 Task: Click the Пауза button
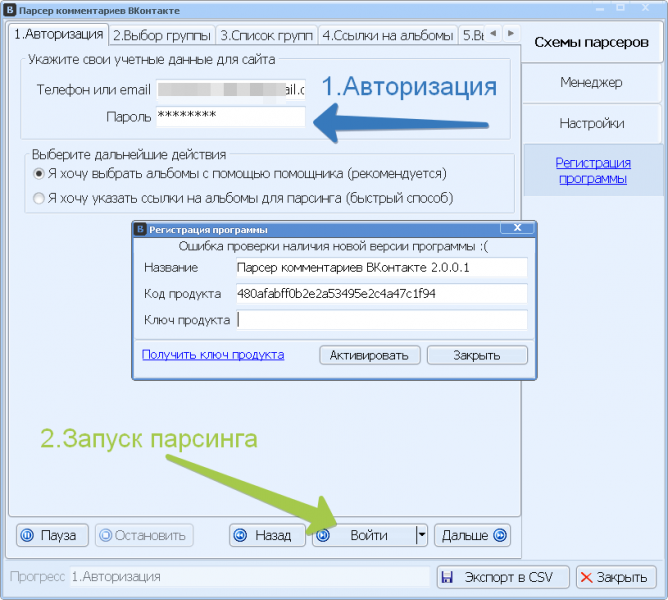point(52,535)
